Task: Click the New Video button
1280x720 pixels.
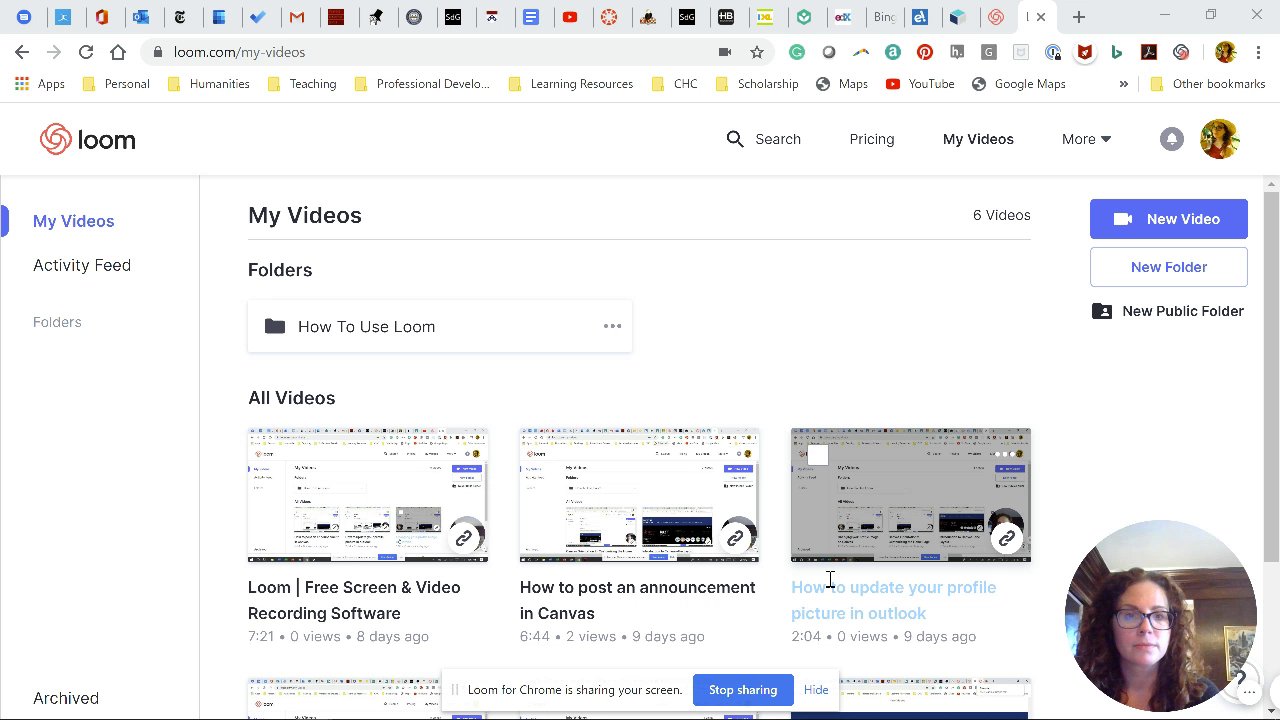Action: pyautogui.click(x=1169, y=219)
